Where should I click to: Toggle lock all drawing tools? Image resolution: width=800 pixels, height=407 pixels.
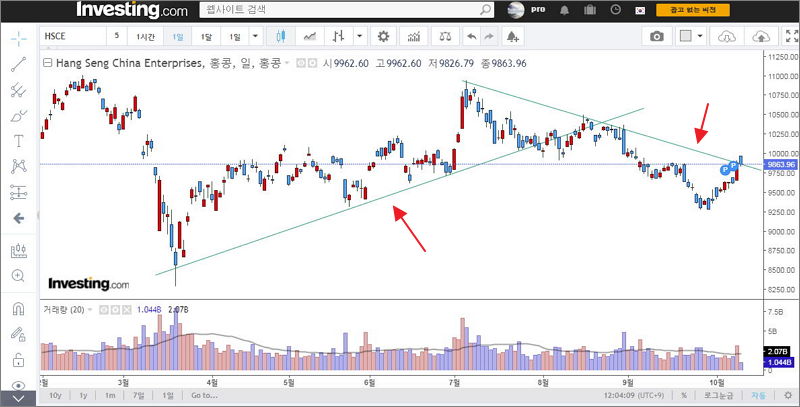coord(18,360)
